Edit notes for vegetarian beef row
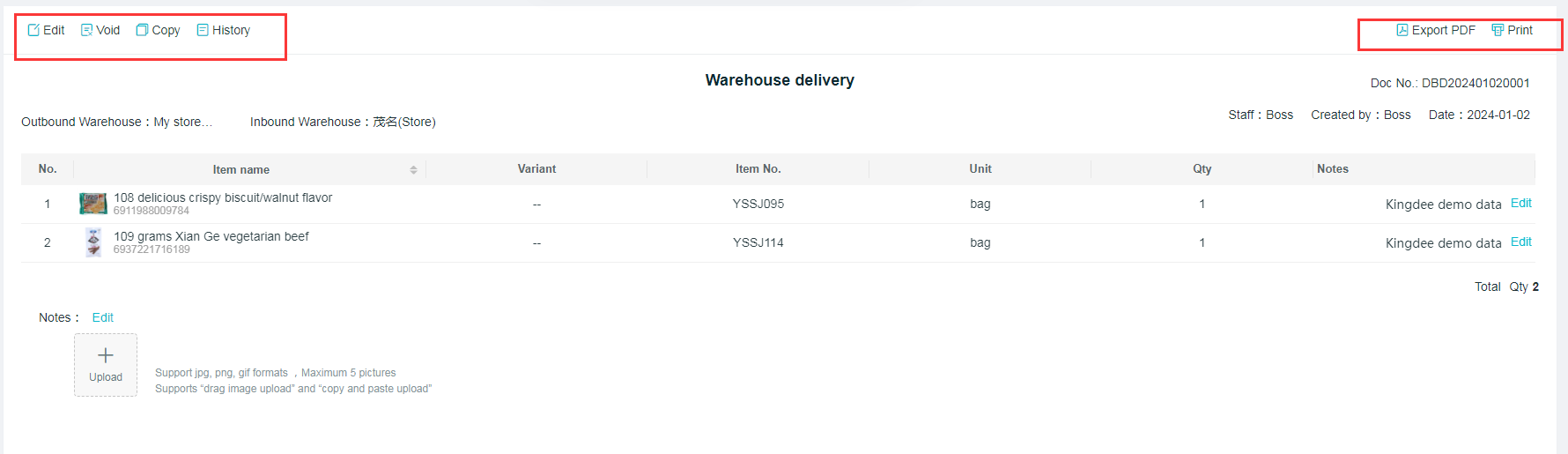Image resolution: width=1568 pixels, height=454 pixels. 1521,242
